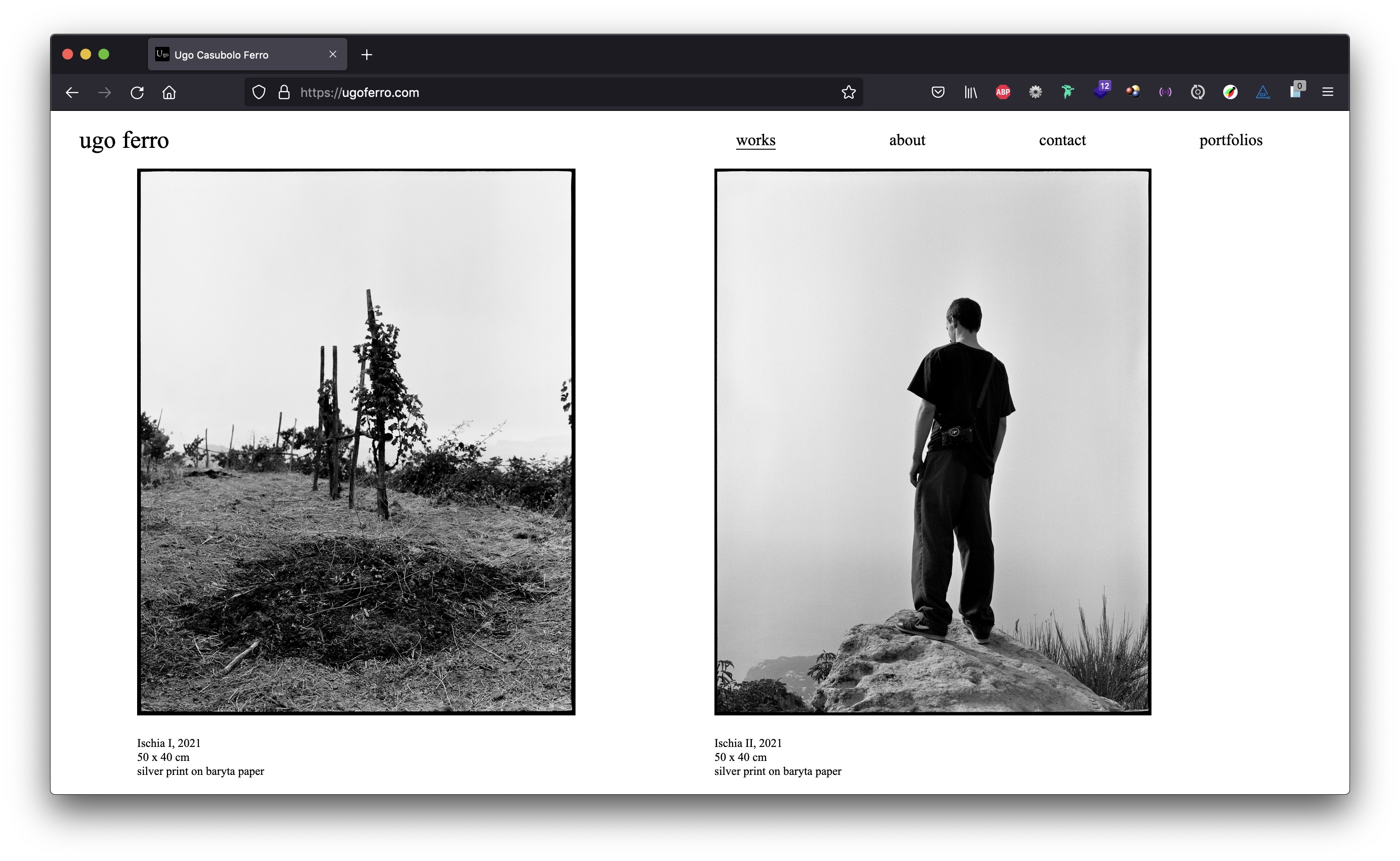The height and width of the screenshot is (861, 1400).
Task: Select the Ugo Casubolo Ferro tab
Action: (247, 55)
